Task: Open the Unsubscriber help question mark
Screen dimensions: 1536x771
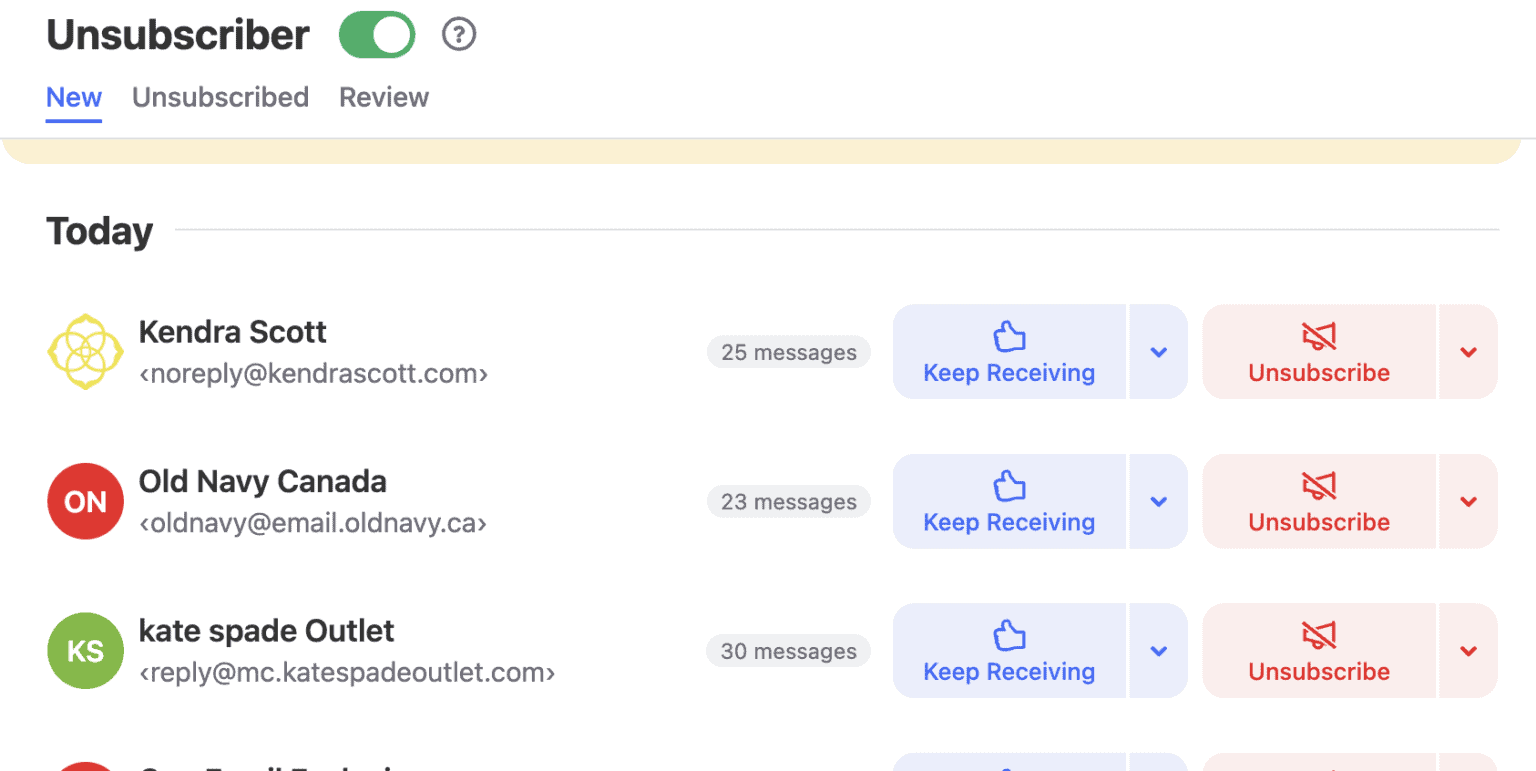Action: coord(459,33)
